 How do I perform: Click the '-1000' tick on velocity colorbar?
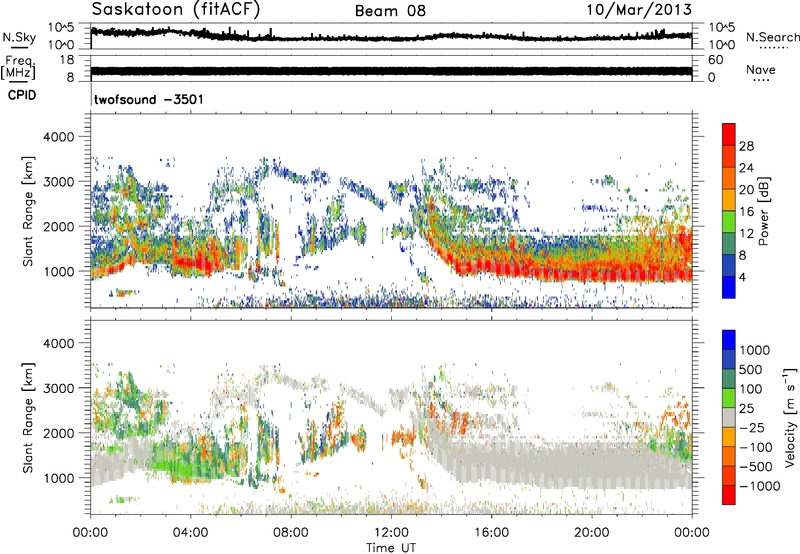pyautogui.click(x=759, y=486)
